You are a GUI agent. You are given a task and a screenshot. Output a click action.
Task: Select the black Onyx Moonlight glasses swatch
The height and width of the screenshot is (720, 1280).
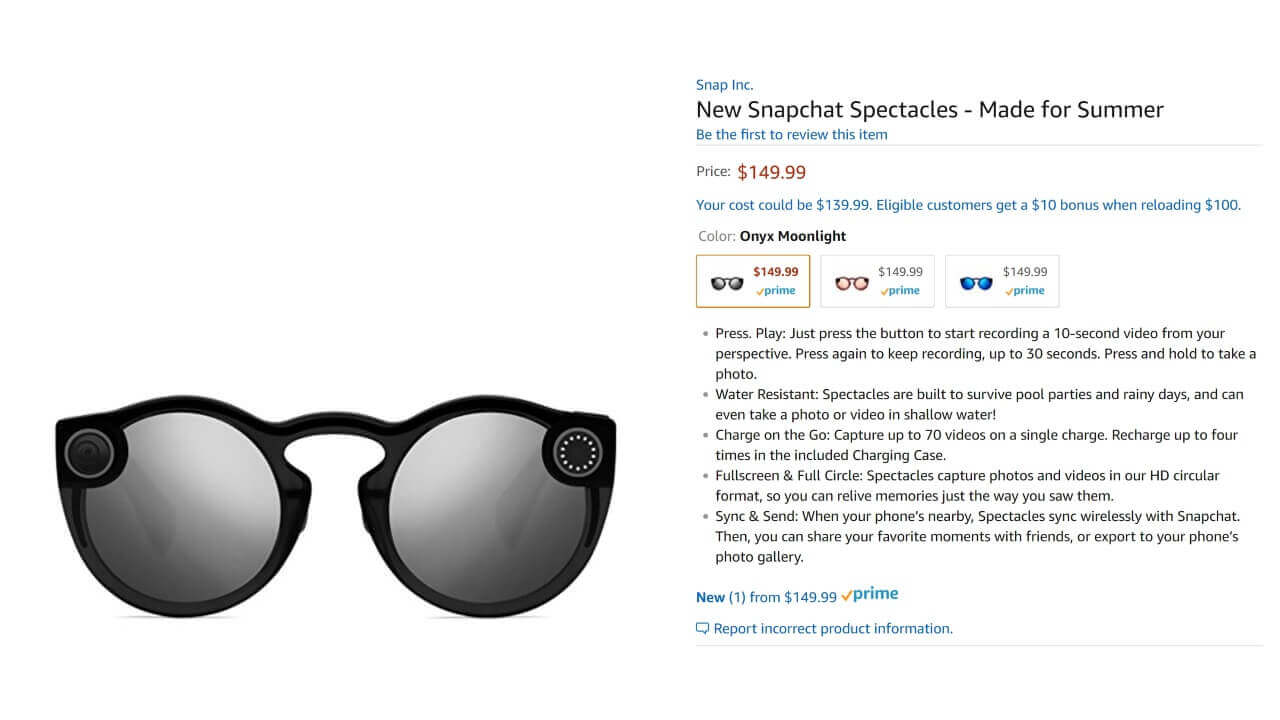click(x=727, y=283)
